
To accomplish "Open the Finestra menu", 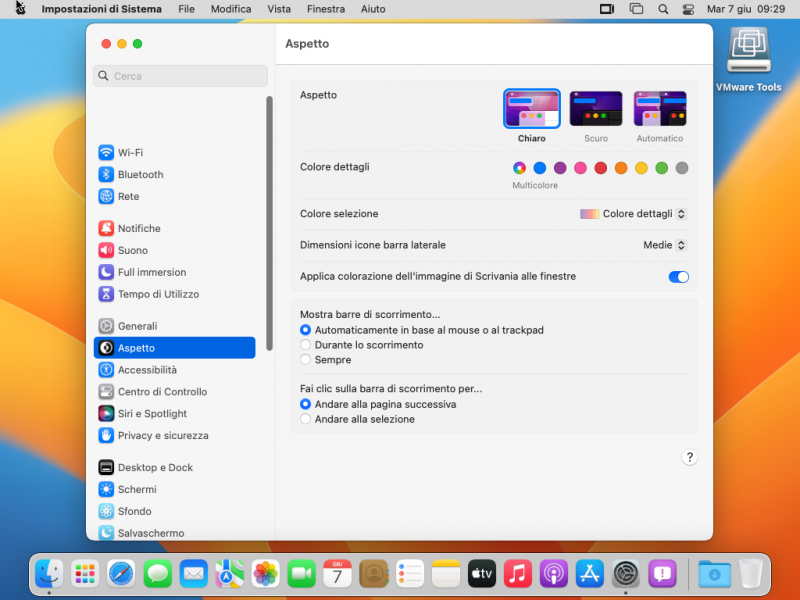I will (325, 9).
